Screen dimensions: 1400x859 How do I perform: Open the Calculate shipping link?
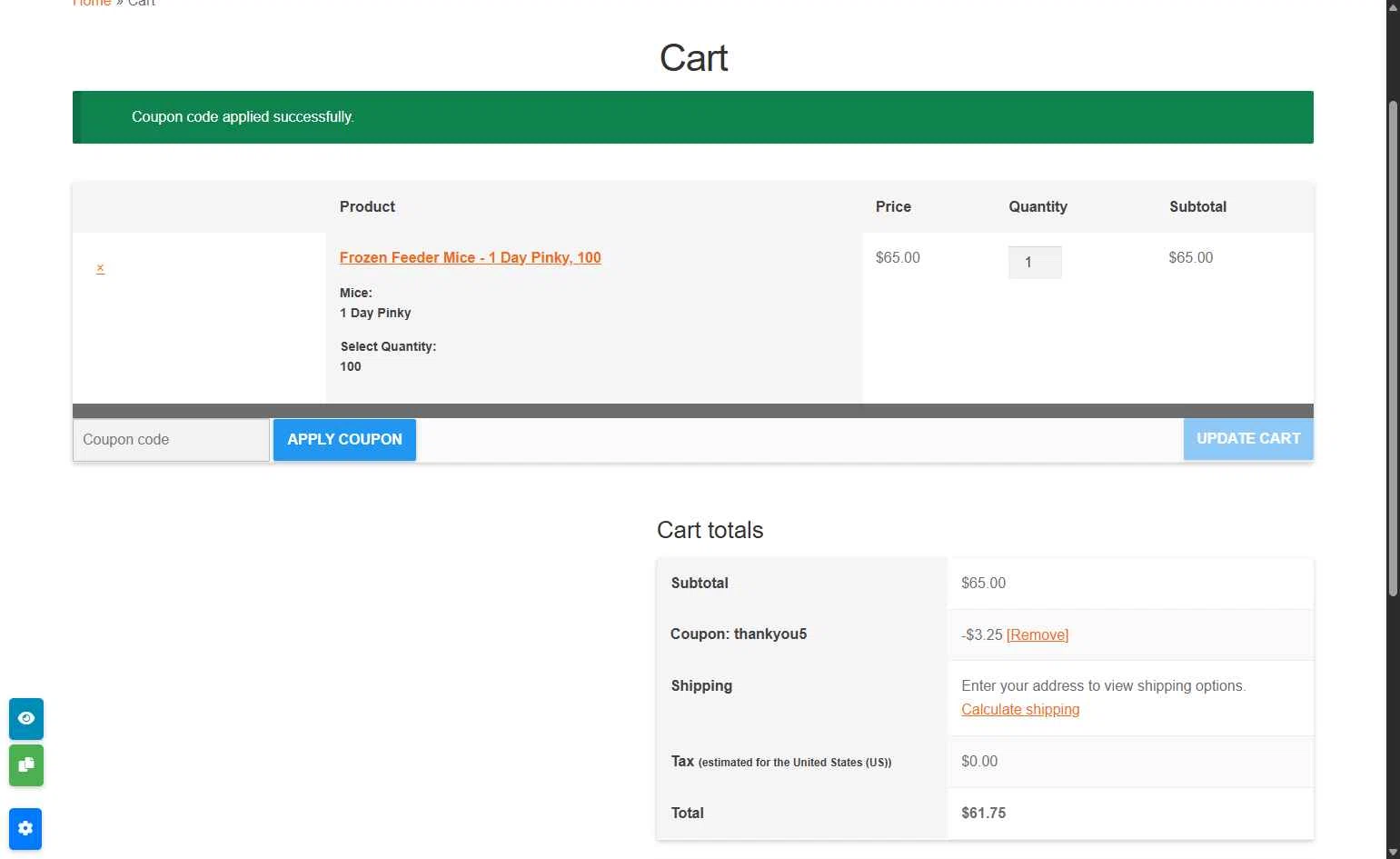coord(1020,709)
